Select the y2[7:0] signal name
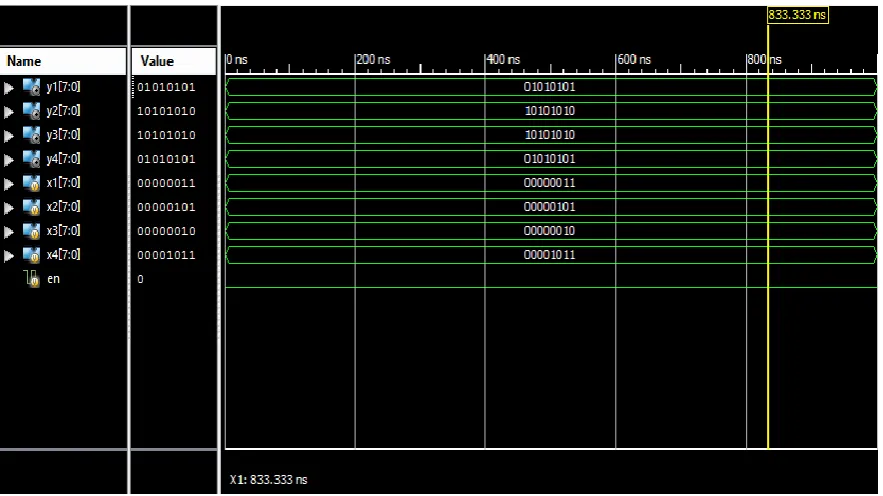883x496 pixels. point(64,111)
